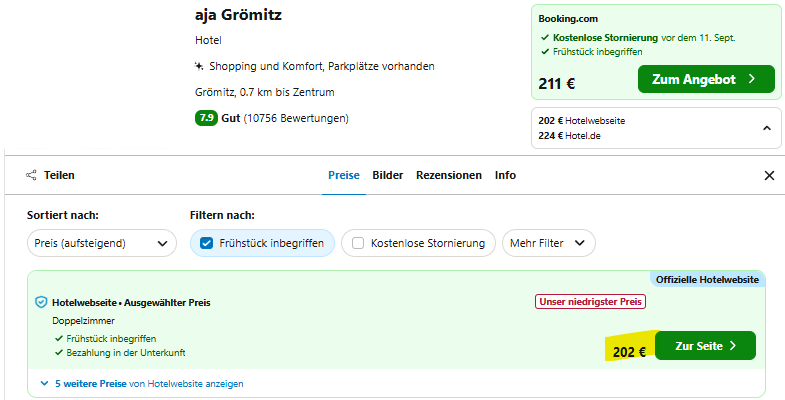Enable Kostenlose Stornierung filter
The height and width of the screenshot is (400, 785).
point(358,243)
